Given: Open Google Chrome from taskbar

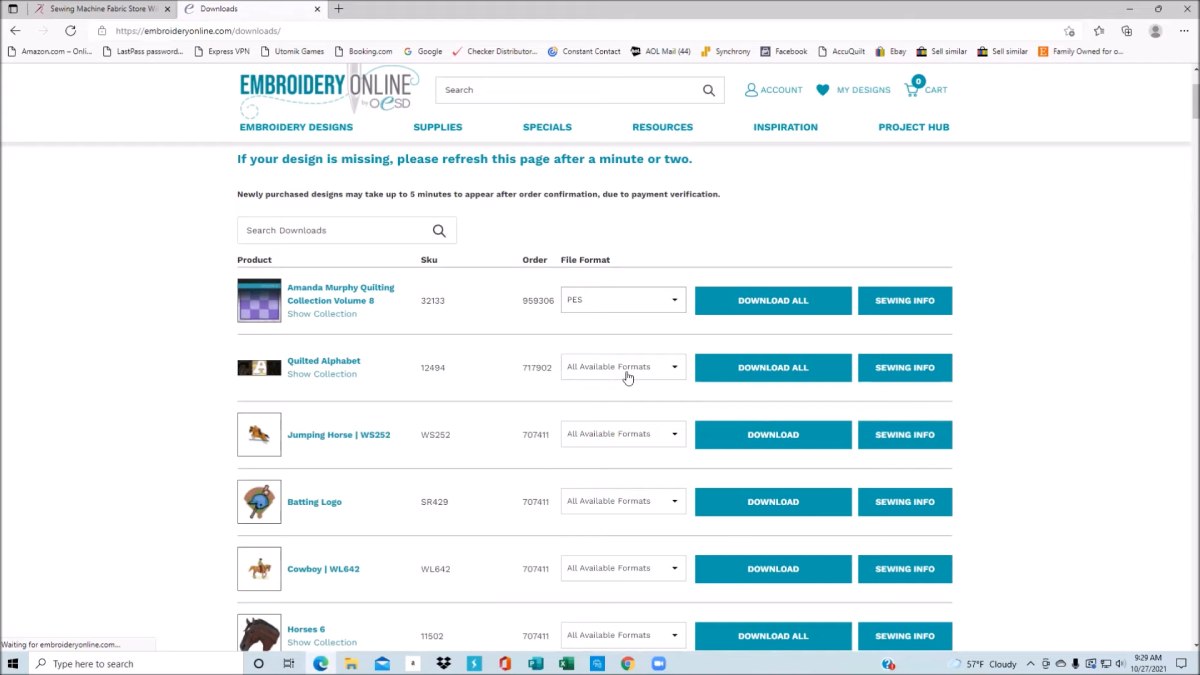Looking at the screenshot, I should coord(627,663).
